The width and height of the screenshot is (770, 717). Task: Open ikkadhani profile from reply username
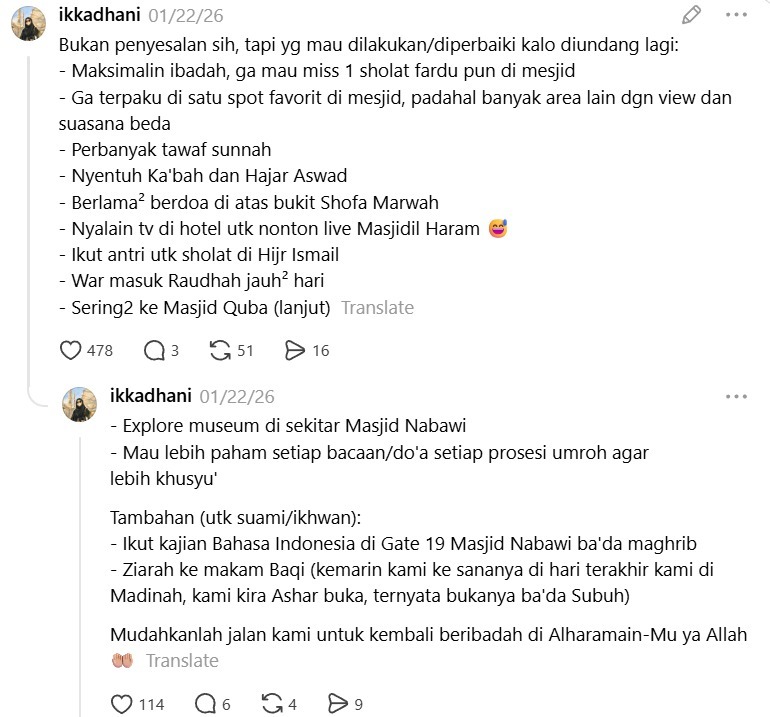pyautogui.click(x=151, y=396)
